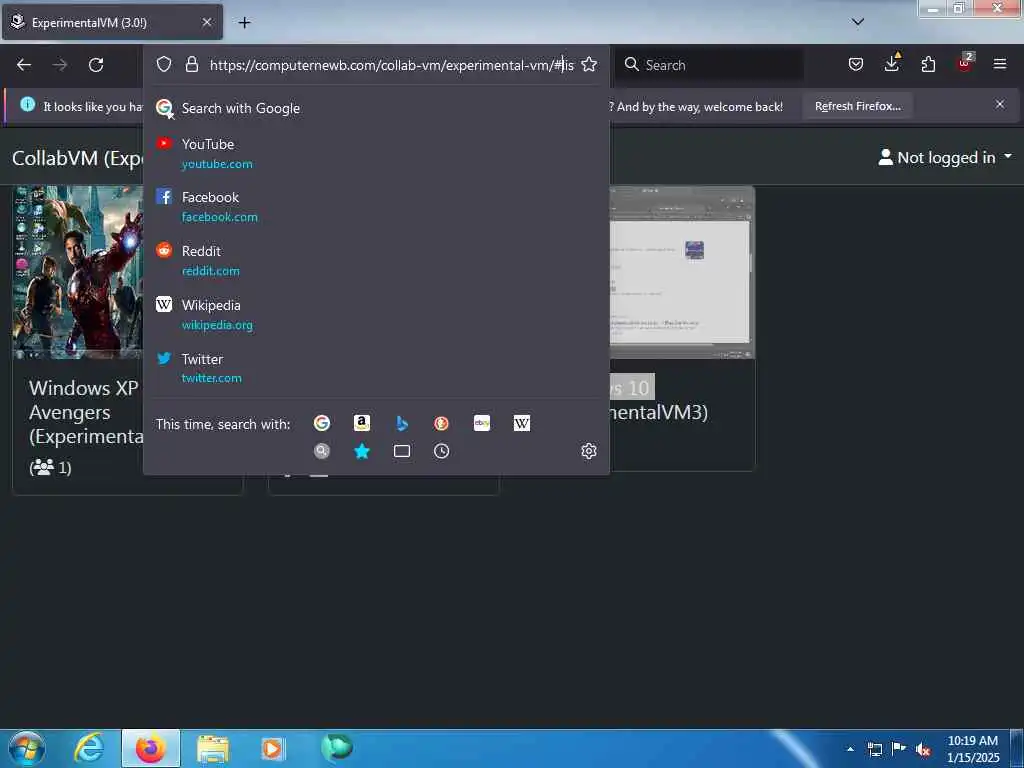Open the taskbar clock showing 10:19 AM

point(972,748)
